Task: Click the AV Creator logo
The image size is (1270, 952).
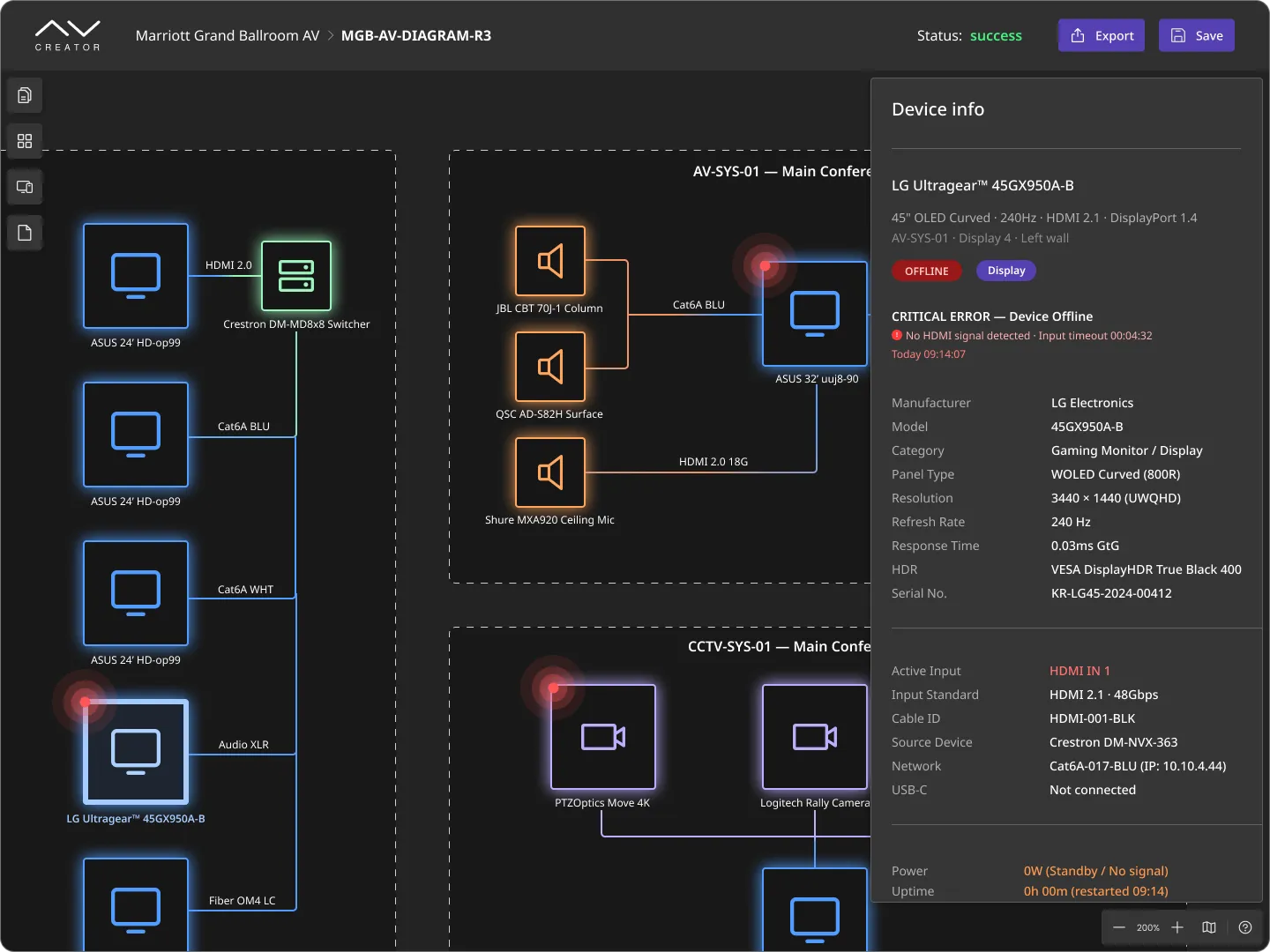Action: click(68, 35)
